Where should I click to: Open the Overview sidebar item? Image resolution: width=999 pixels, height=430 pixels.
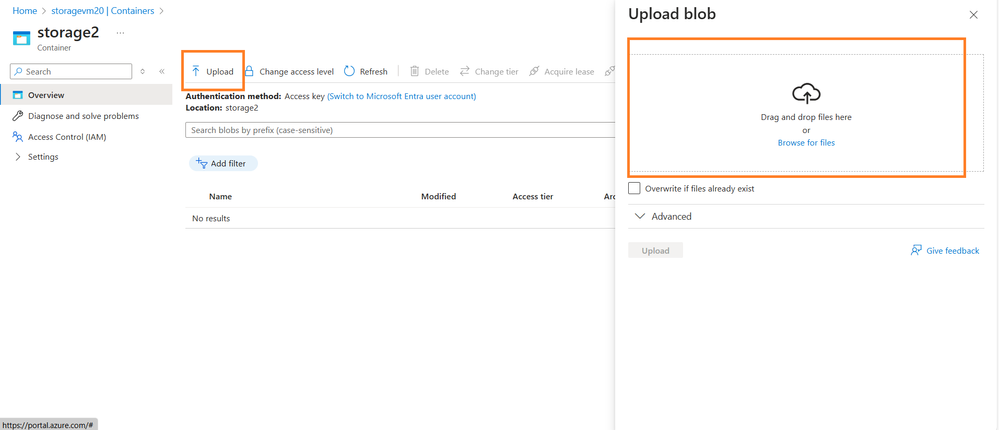[x=86, y=95]
